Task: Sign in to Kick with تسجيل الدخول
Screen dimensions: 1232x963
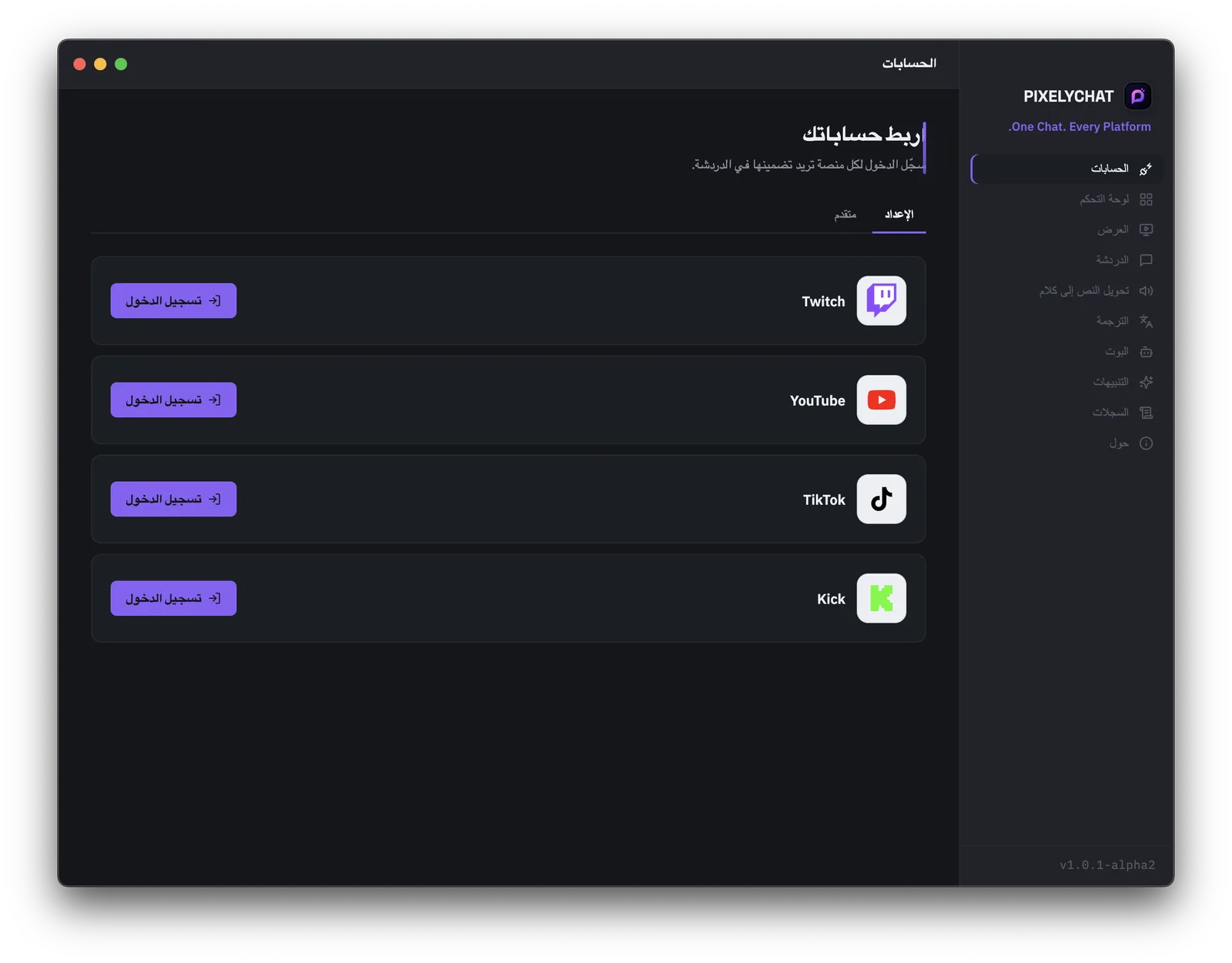Action: pyautogui.click(x=173, y=599)
